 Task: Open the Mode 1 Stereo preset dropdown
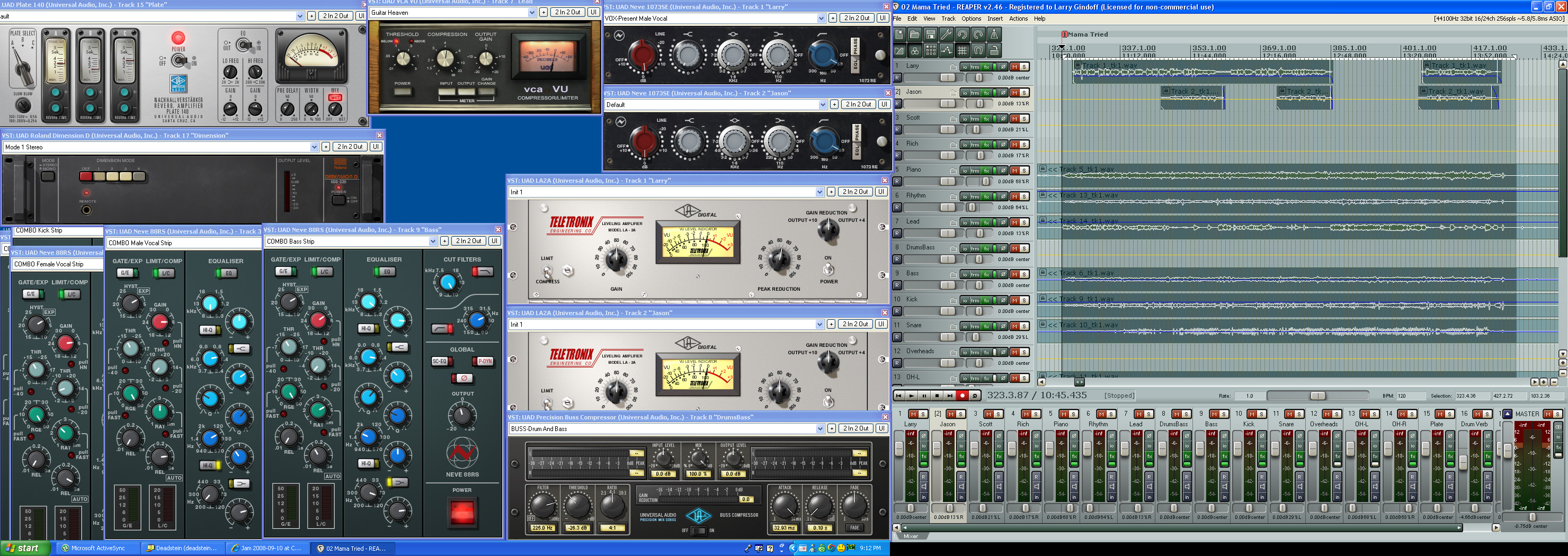point(314,147)
